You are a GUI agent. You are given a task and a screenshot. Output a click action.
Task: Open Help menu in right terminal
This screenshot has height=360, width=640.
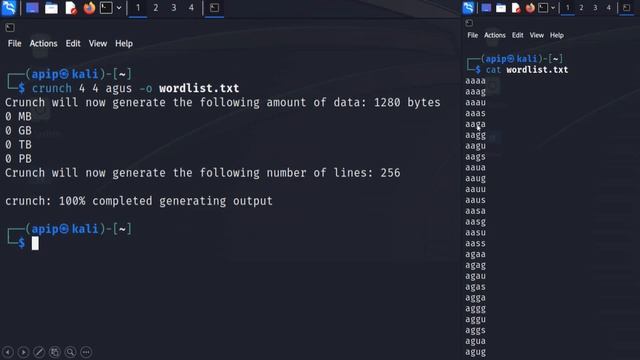557,35
